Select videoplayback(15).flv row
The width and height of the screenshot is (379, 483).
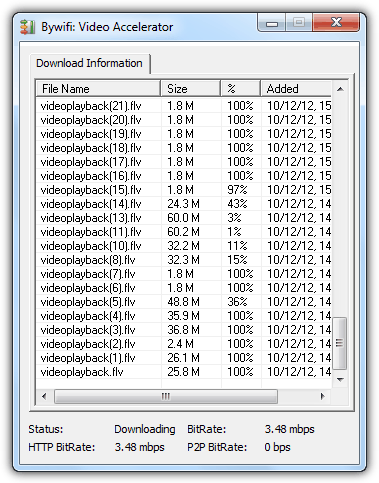click(184, 190)
